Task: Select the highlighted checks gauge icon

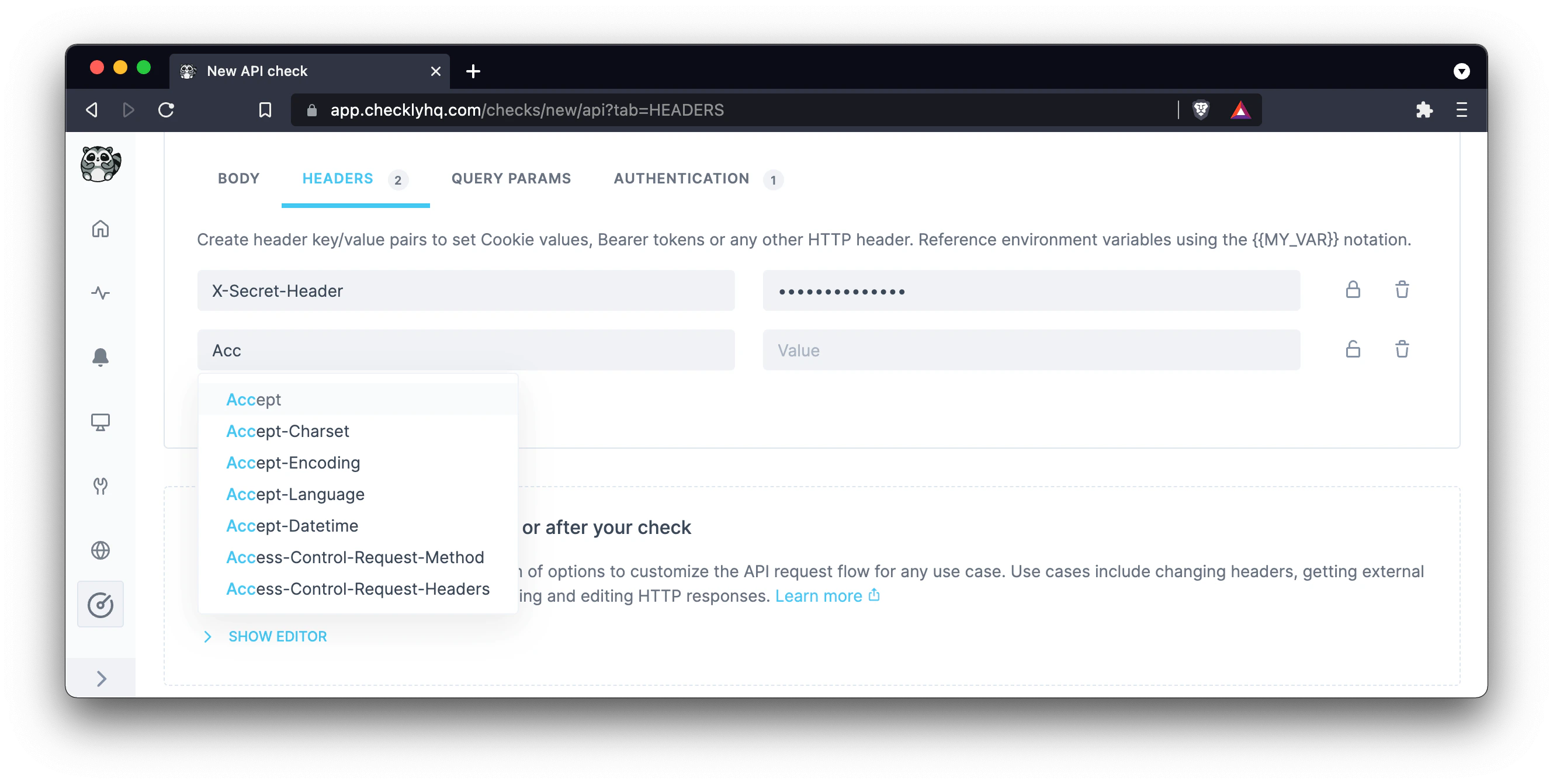Action: click(x=100, y=604)
